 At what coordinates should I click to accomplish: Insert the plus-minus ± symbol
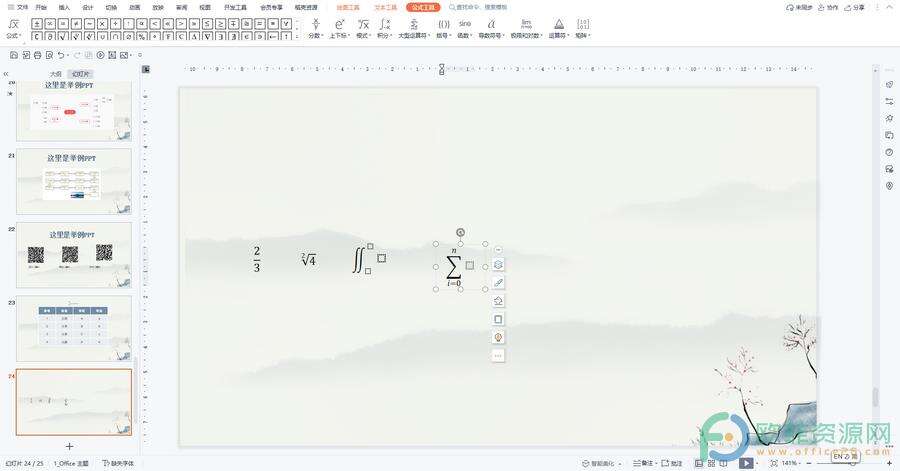point(36,24)
